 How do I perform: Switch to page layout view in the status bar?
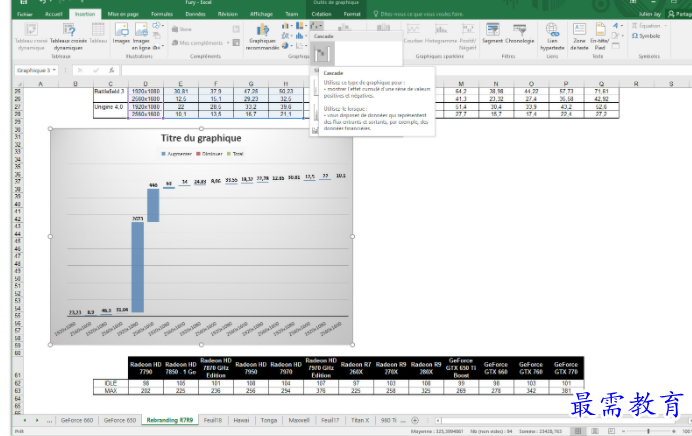click(594, 431)
